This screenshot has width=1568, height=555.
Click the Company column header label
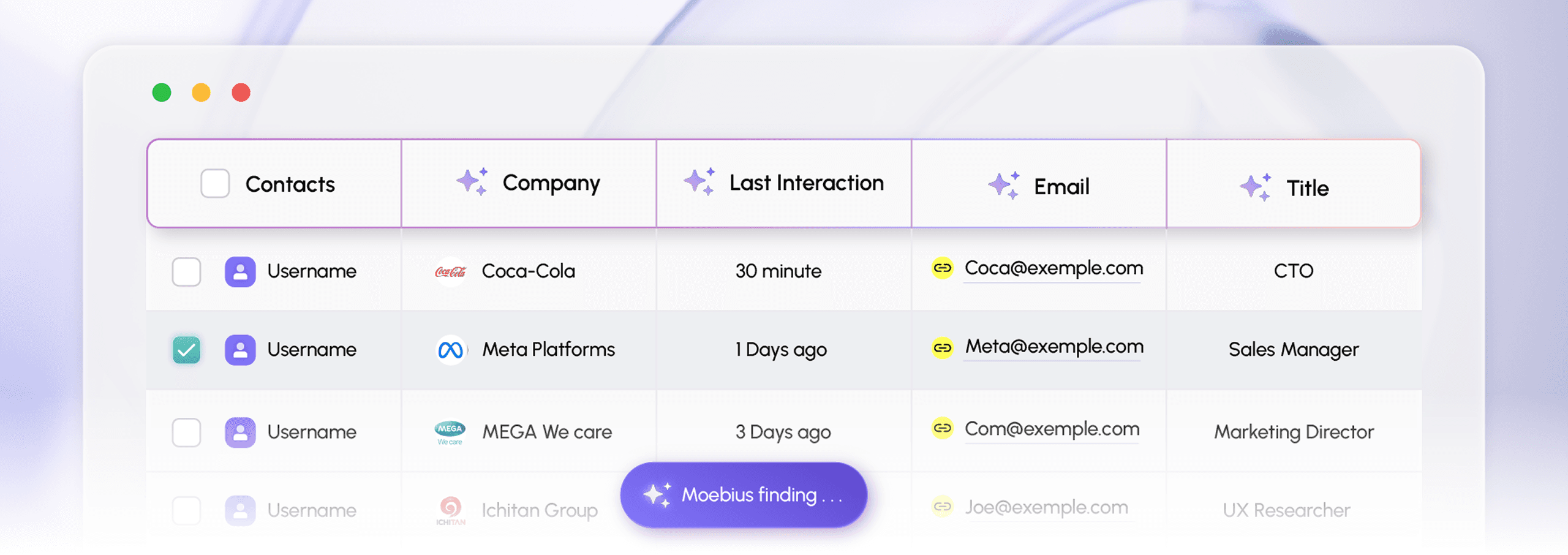551,183
